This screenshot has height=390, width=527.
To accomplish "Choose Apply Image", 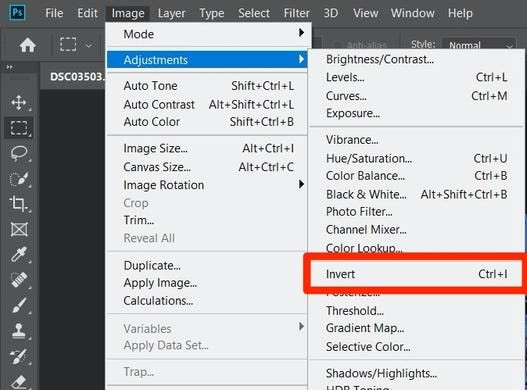I will pos(207,283).
